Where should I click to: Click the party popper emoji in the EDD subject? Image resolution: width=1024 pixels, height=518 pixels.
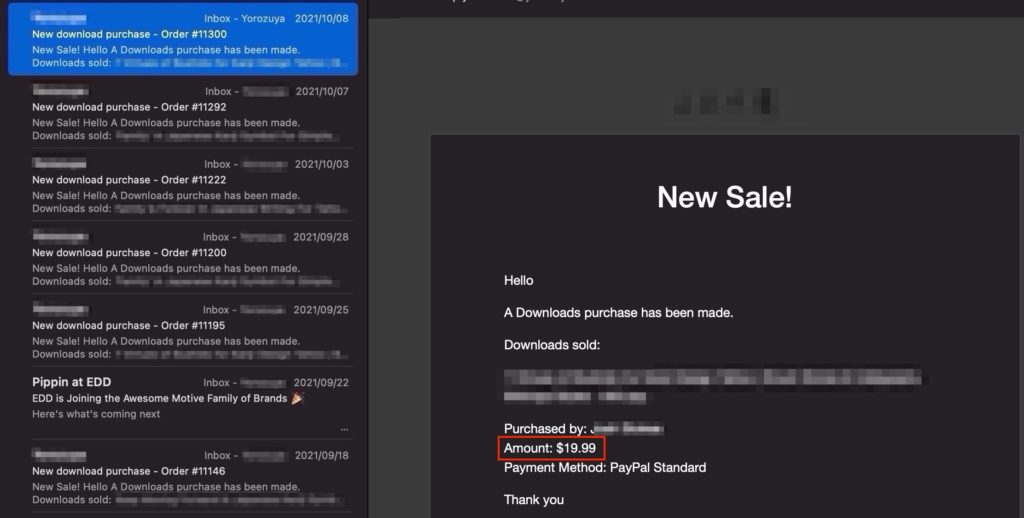coord(297,398)
